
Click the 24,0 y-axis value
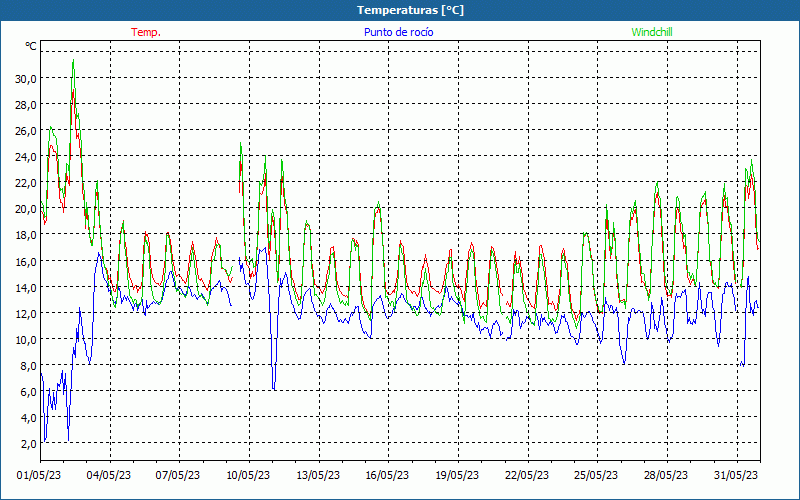click(x=26, y=157)
